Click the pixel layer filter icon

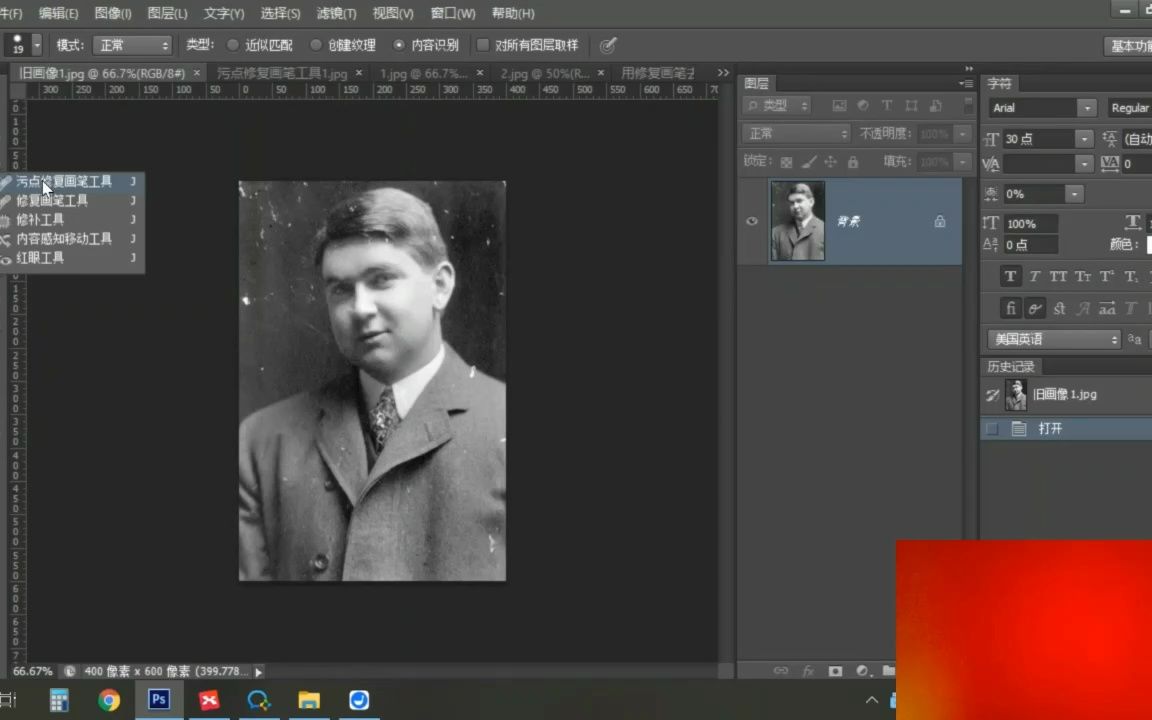tap(839, 106)
